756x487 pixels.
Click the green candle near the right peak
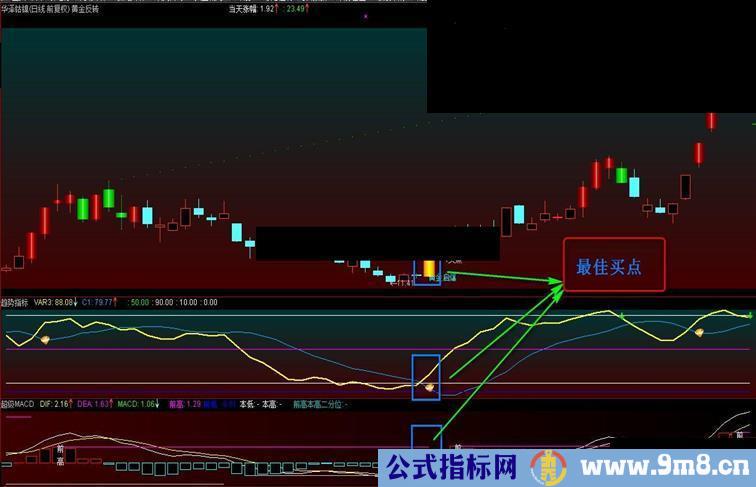coord(622,175)
